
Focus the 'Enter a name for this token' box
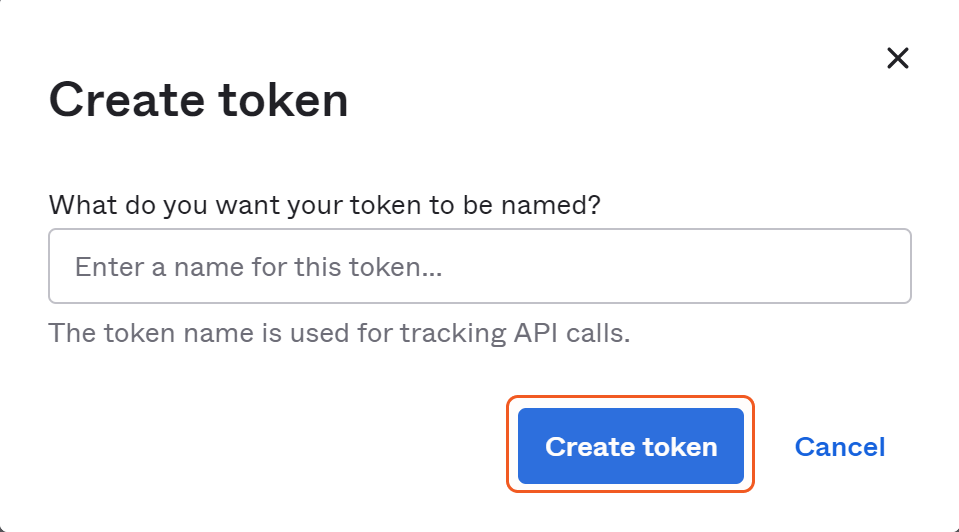coord(480,266)
